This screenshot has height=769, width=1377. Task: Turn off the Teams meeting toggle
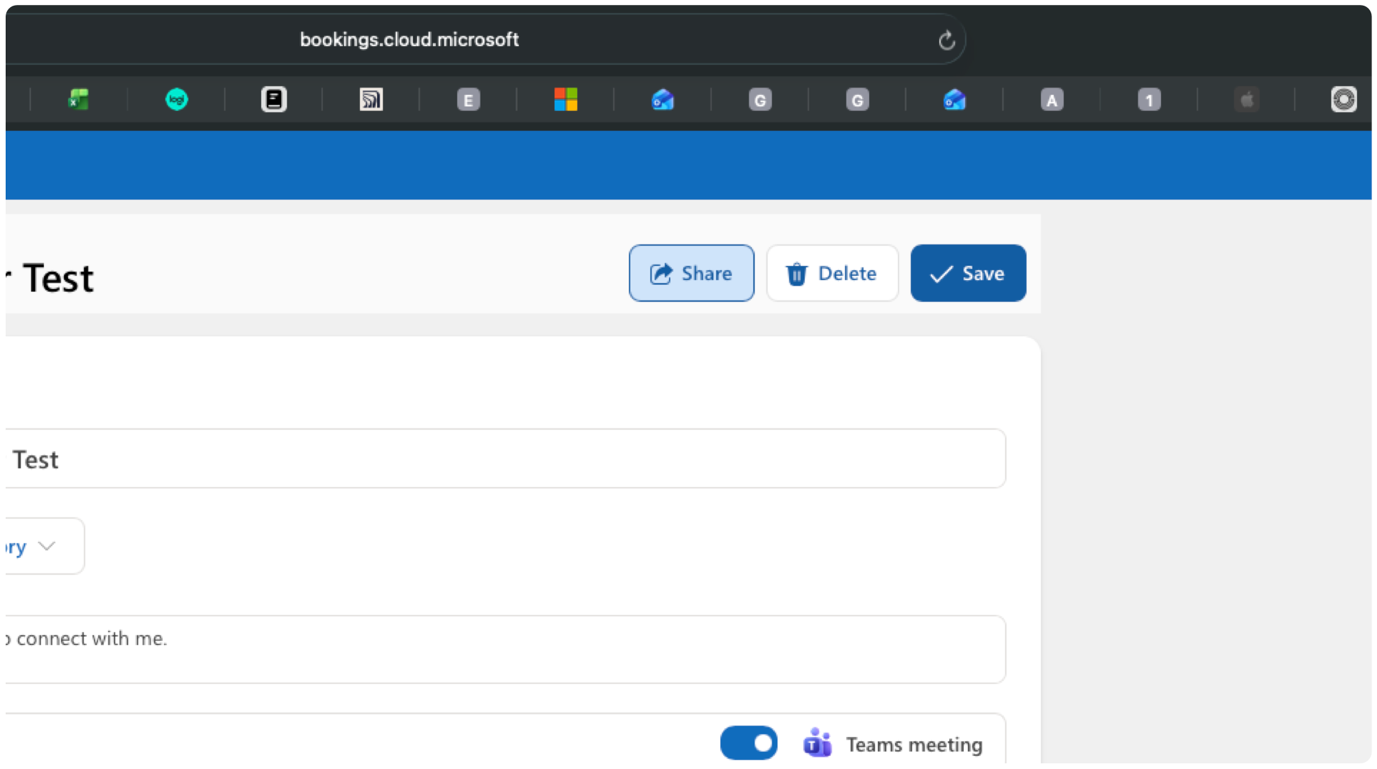749,743
